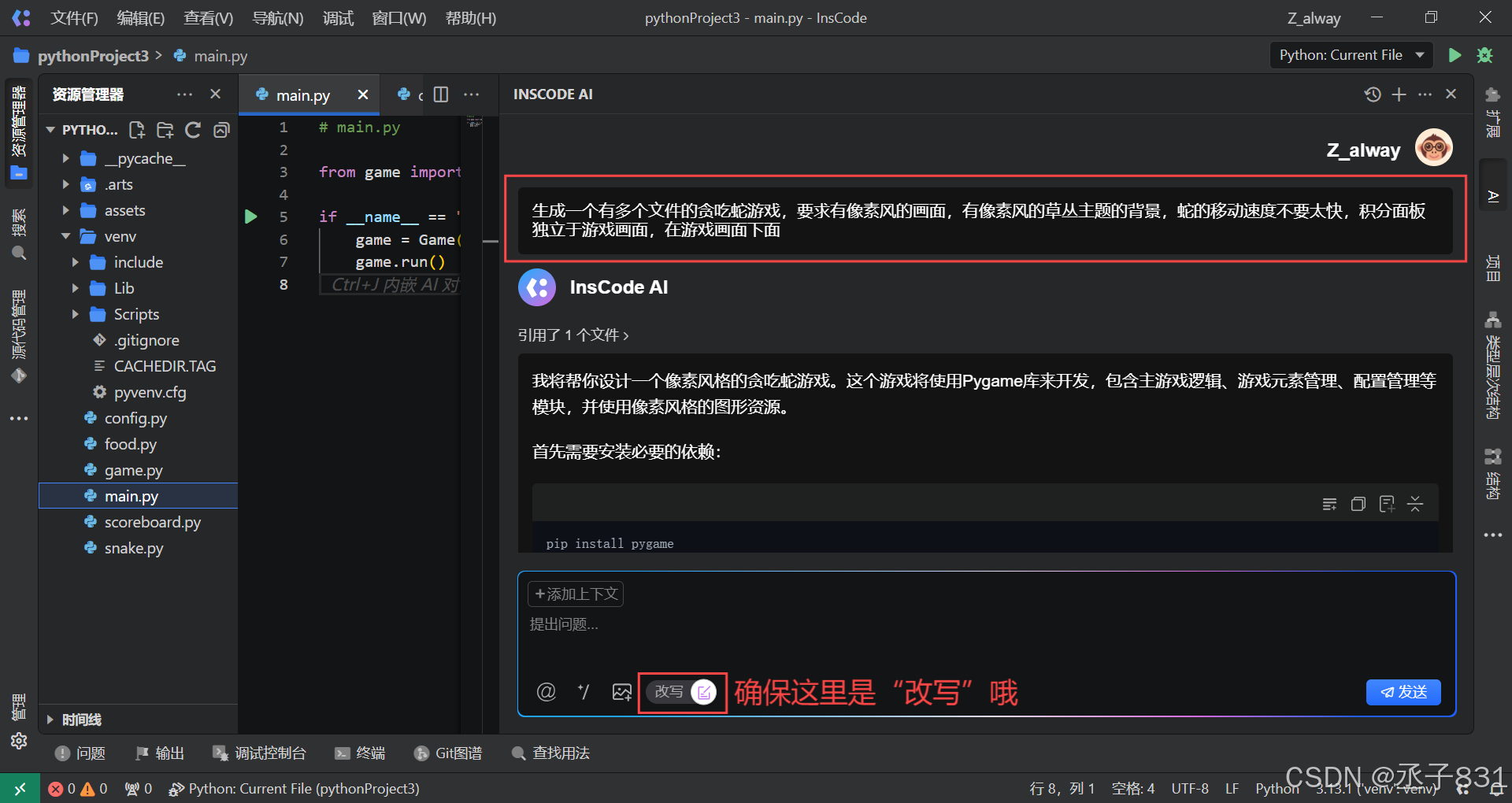Click the green Run play button
The image size is (1512, 803).
(1455, 55)
